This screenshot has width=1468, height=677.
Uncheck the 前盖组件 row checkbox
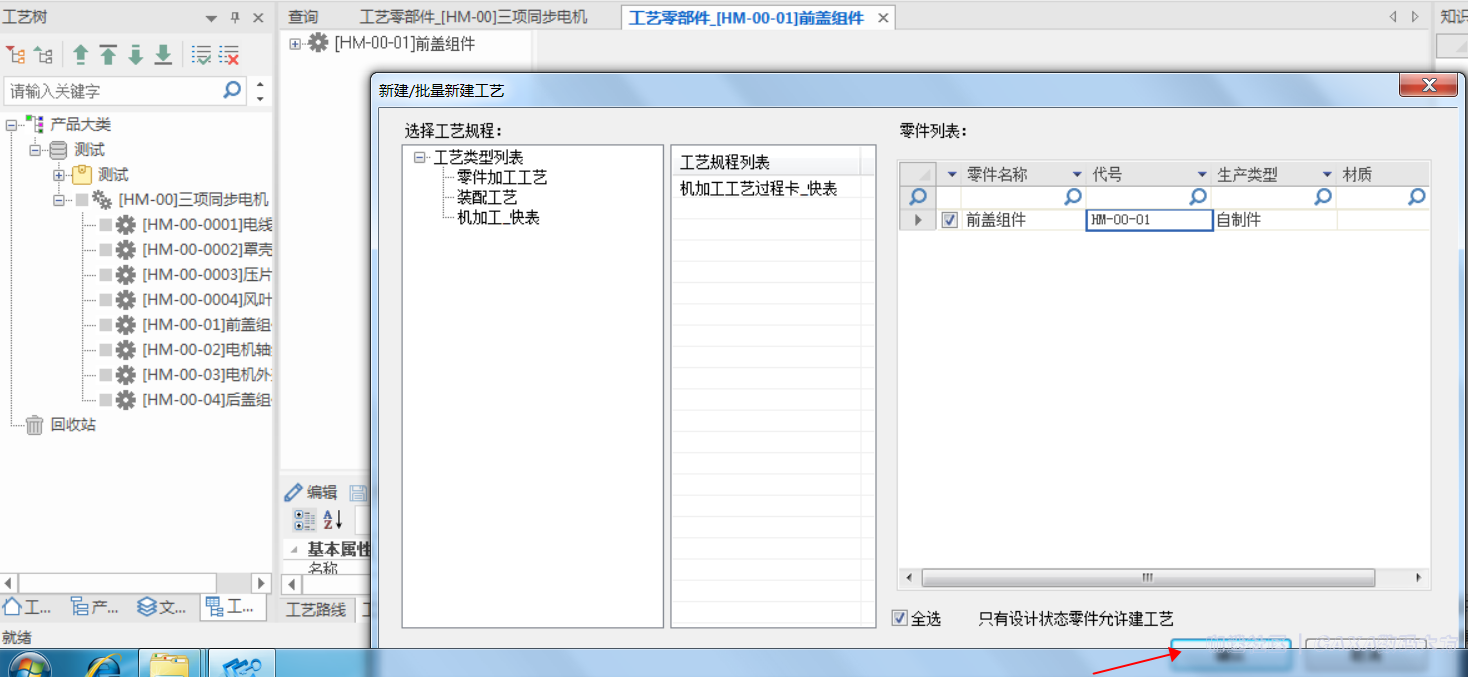(950, 220)
